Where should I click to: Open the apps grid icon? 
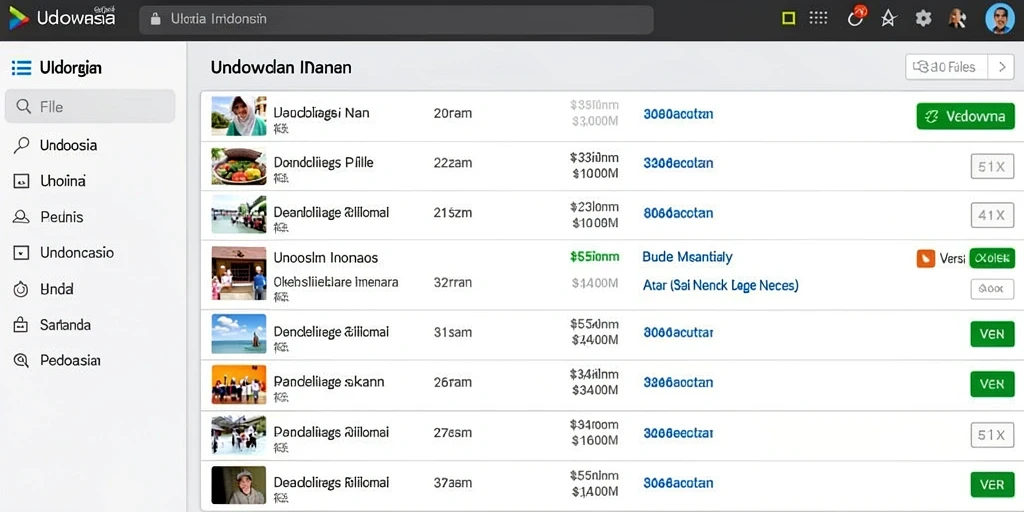818,18
